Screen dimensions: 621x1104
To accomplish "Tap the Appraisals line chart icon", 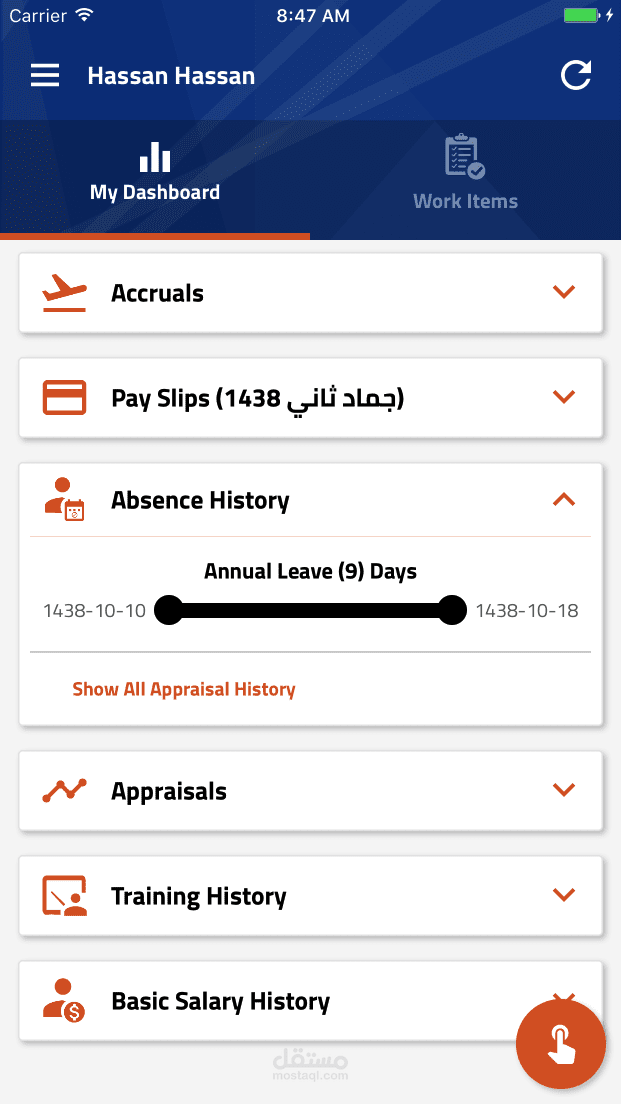I will [x=64, y=791].
